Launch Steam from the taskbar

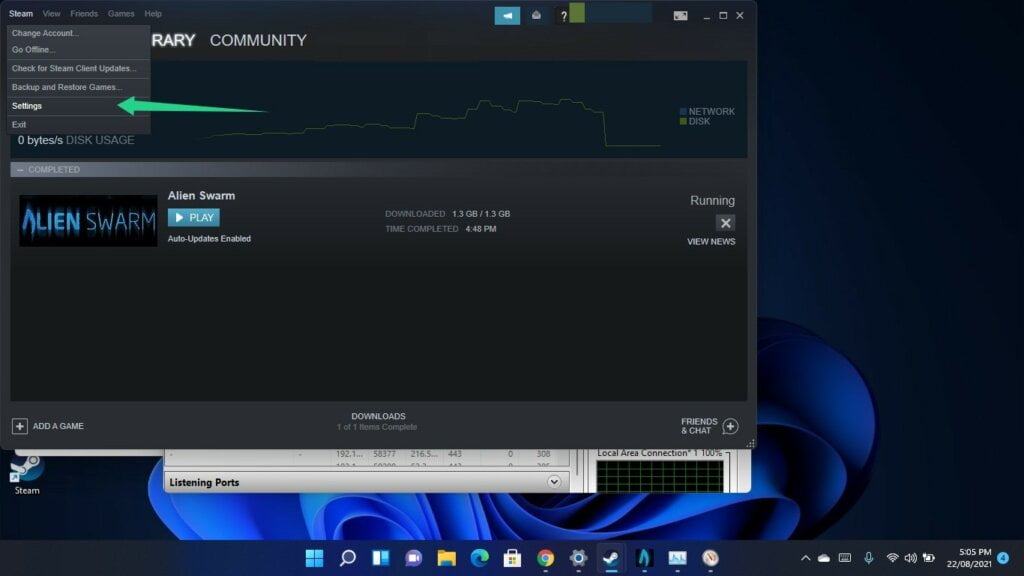coord(609,558)
